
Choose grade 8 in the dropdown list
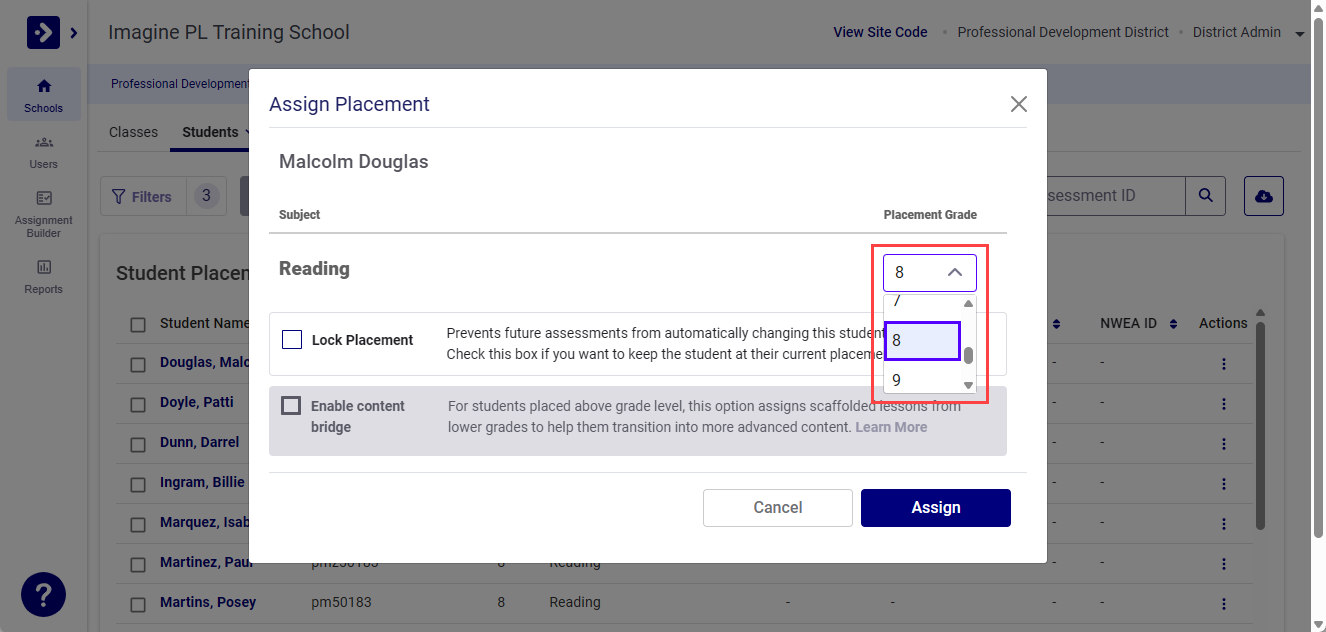pyautogui.click(x=922, y=340)
